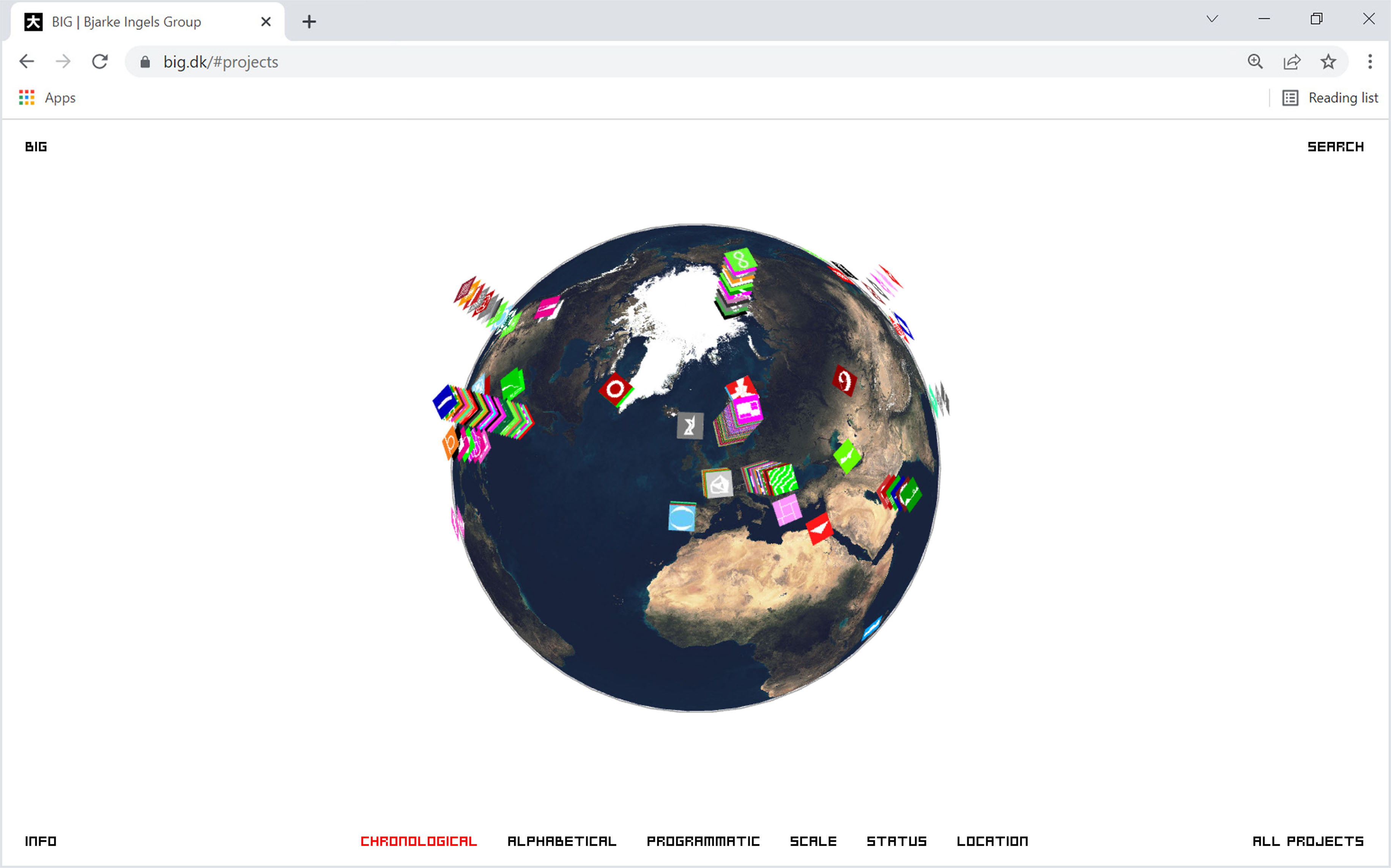Click the Info link
This screenshot has width=1391, height=868.
click(40, 841)
